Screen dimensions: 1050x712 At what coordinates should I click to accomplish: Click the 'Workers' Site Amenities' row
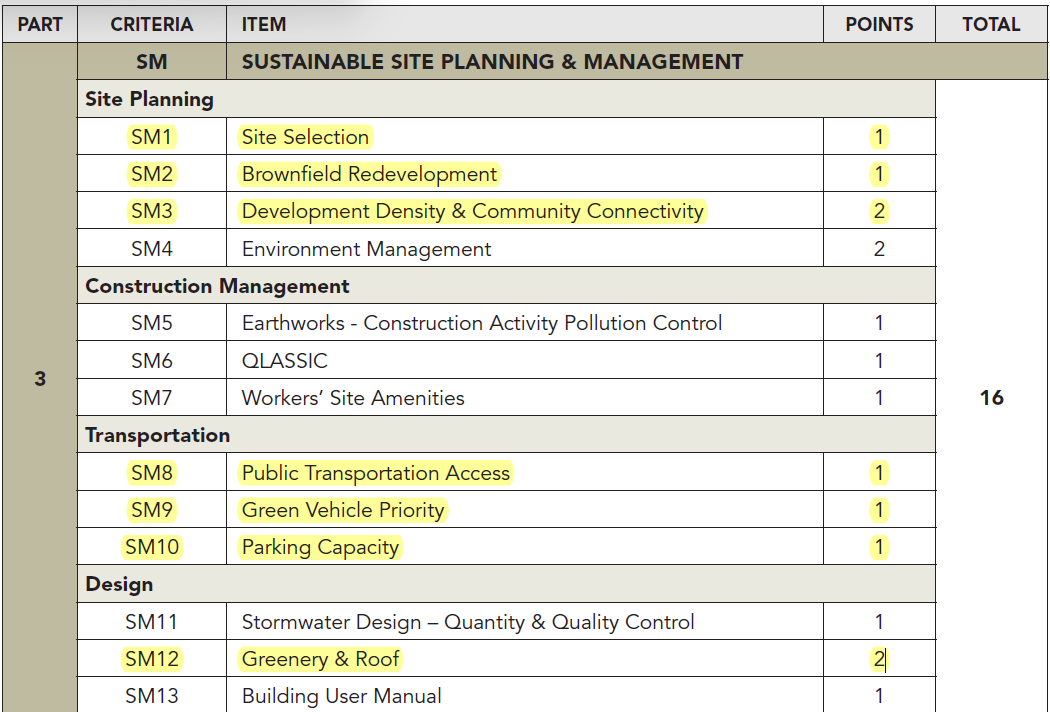[353, 398]
